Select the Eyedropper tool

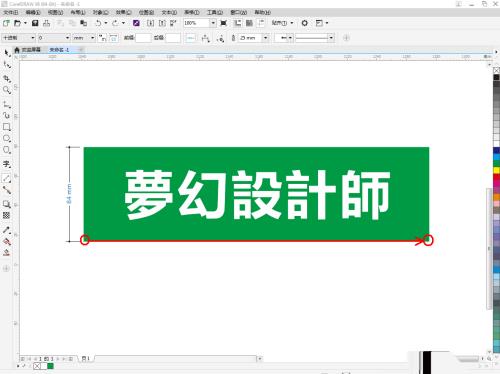(7, 230)
